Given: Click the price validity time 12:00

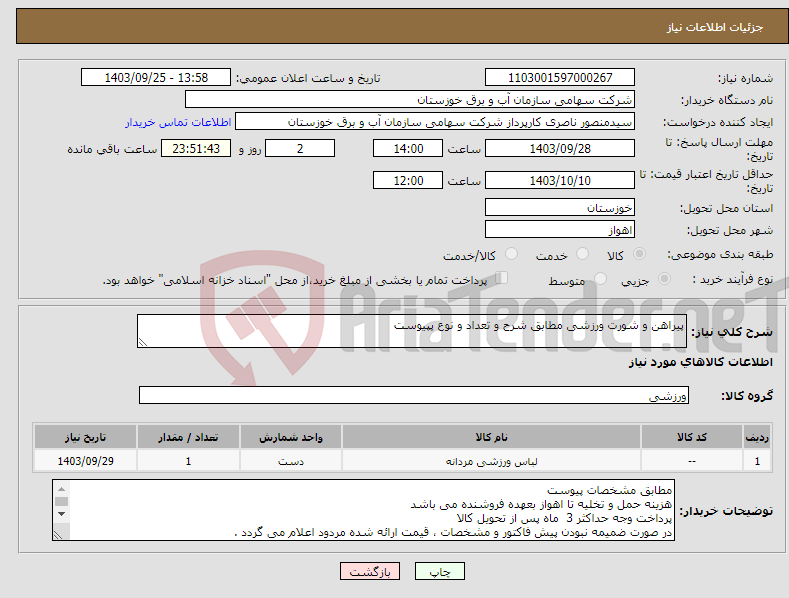Looking at the screenshot, I should 408,180.
